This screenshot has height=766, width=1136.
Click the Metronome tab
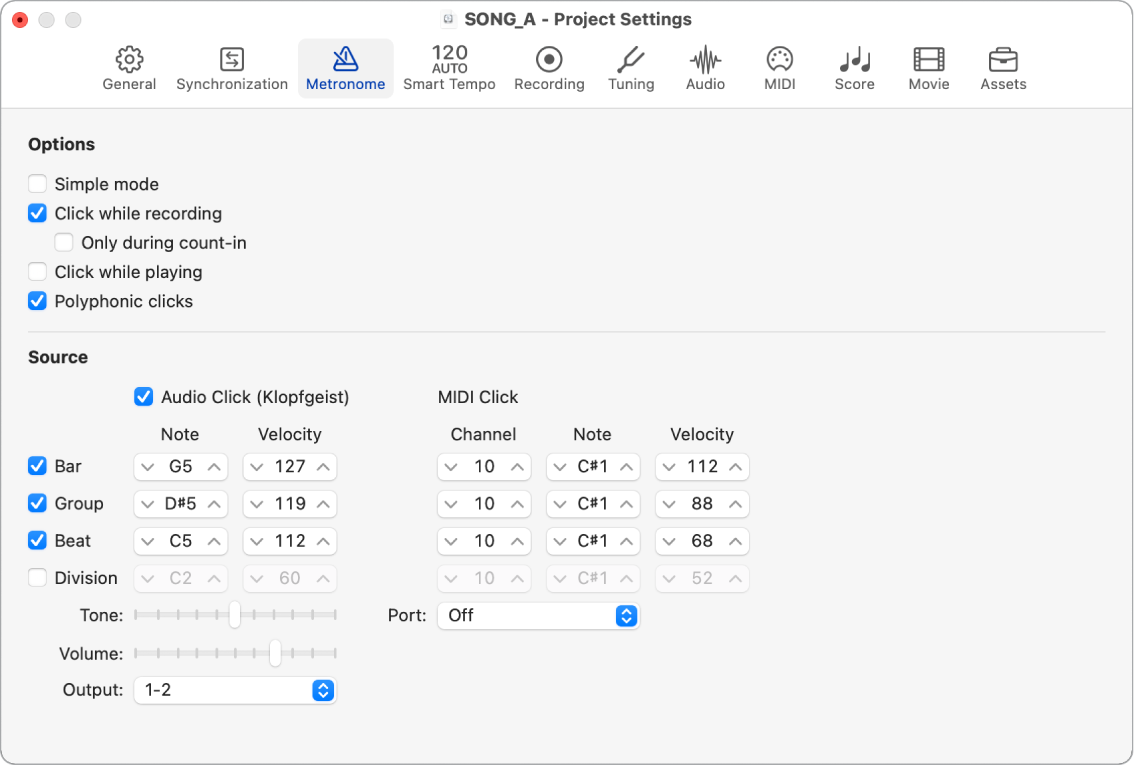[x=345, y=67]
